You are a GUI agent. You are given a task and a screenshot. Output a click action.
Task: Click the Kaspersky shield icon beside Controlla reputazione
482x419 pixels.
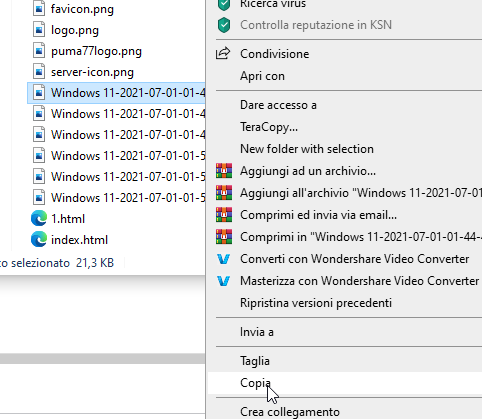pyautogui.click(x=224, y=25)
